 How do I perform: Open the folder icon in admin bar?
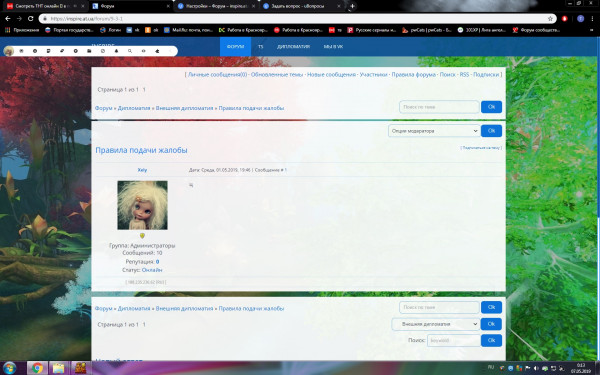click(x=89, y=51)
